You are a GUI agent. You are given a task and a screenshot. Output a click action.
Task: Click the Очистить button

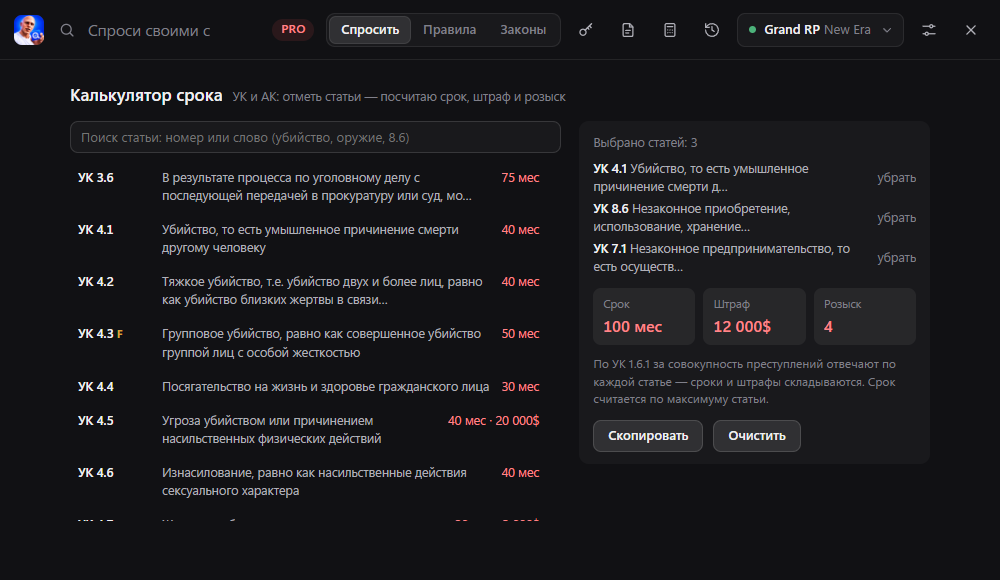757,436
